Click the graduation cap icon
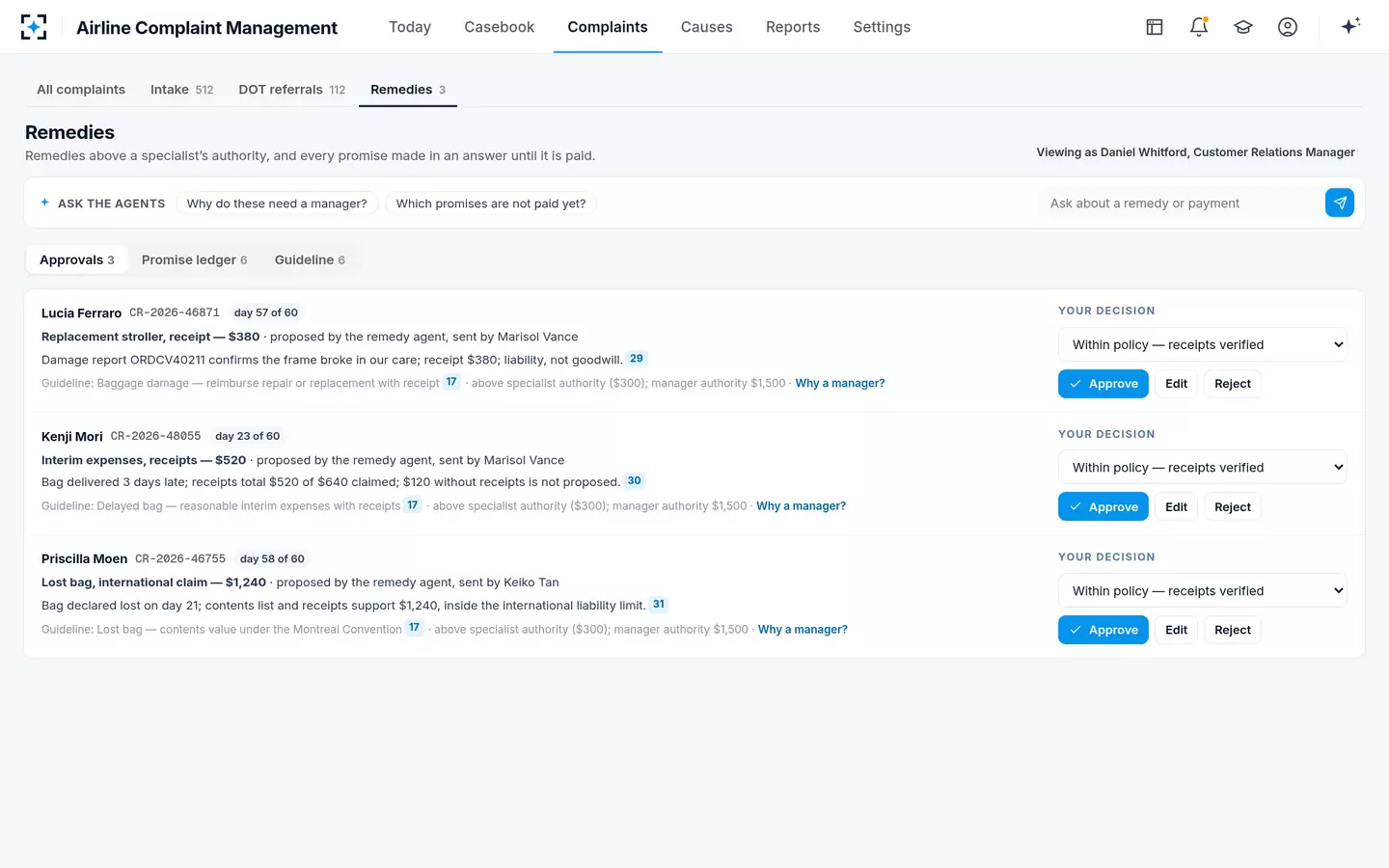Screen dimensions: 1389x868 [x=1243, y=27]
